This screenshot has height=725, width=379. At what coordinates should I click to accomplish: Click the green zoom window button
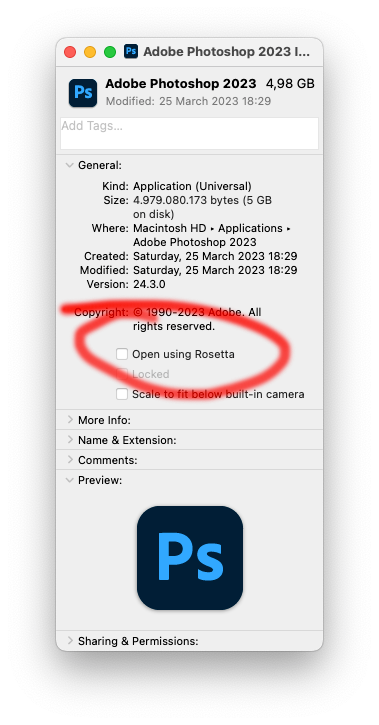pyautogui.click(x=110, y=52)
